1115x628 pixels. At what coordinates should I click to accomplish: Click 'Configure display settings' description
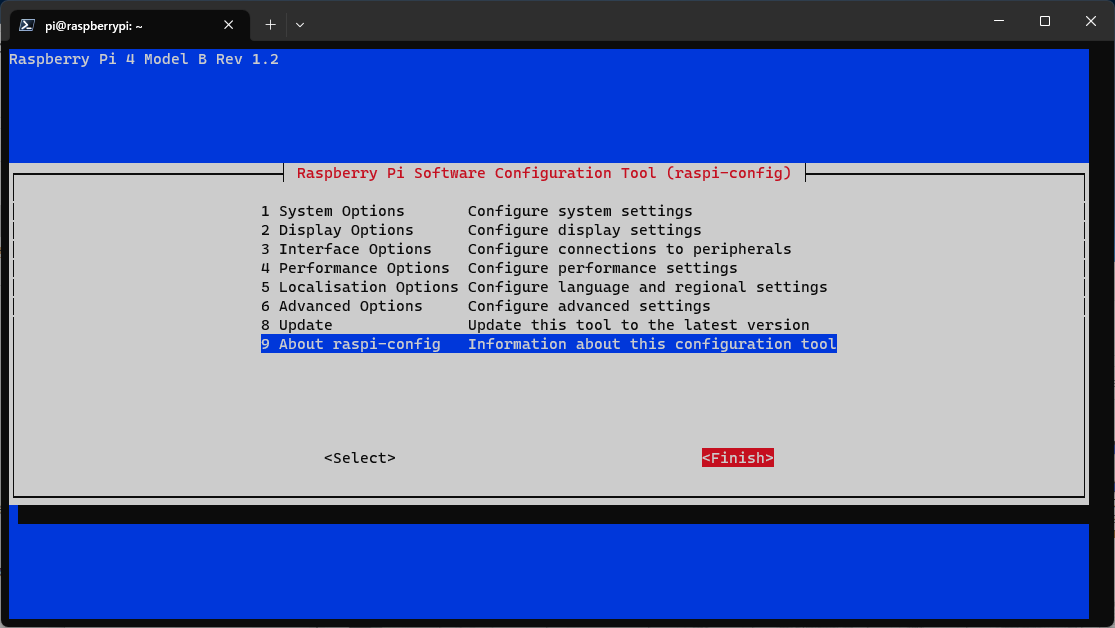coord(585,230)
